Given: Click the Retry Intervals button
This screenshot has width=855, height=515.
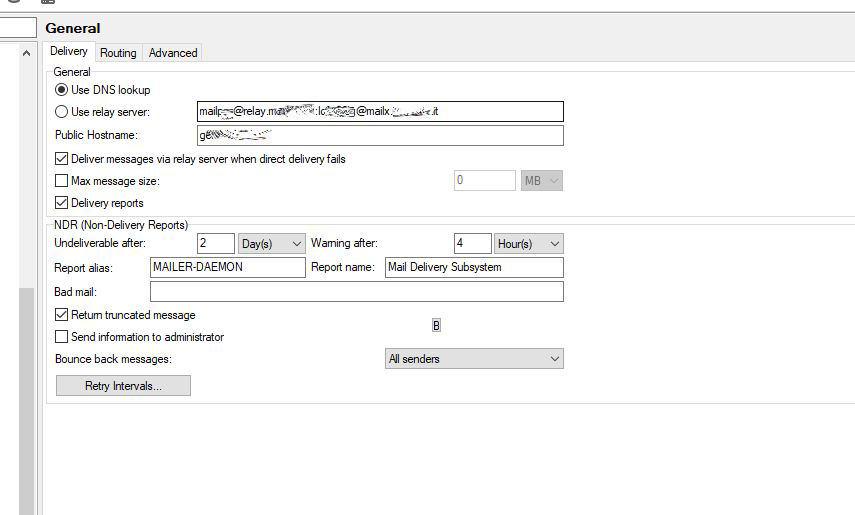Looking at the screenshot, I should click(x=123, y=386).
